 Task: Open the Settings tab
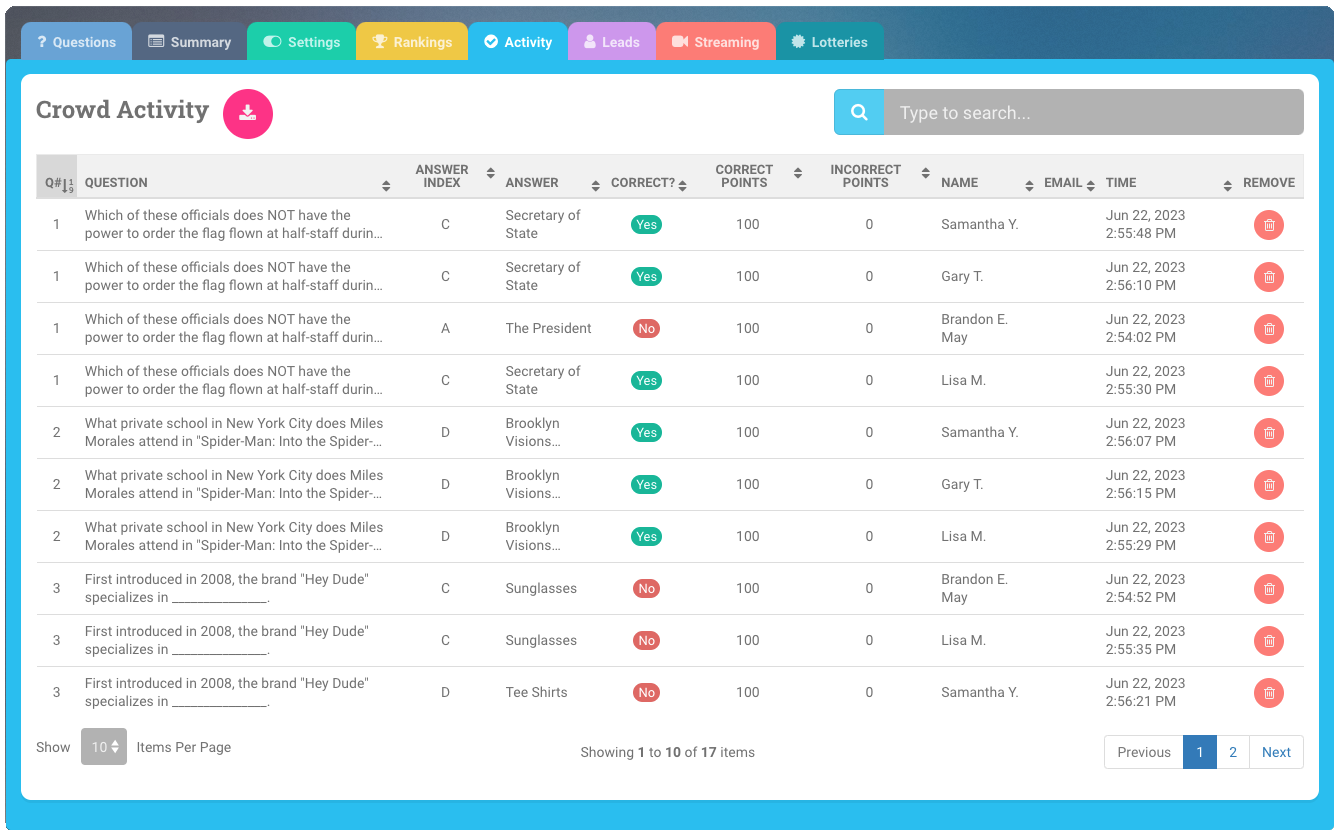pyautogui.click(x=302, y=42)
